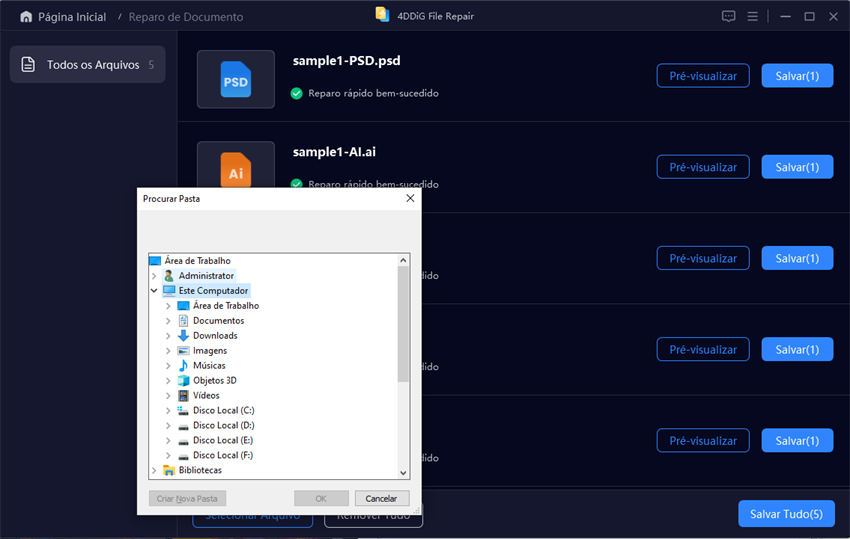Click the folder tree vertical scrollbar thumb

click(x=403, y=324)
